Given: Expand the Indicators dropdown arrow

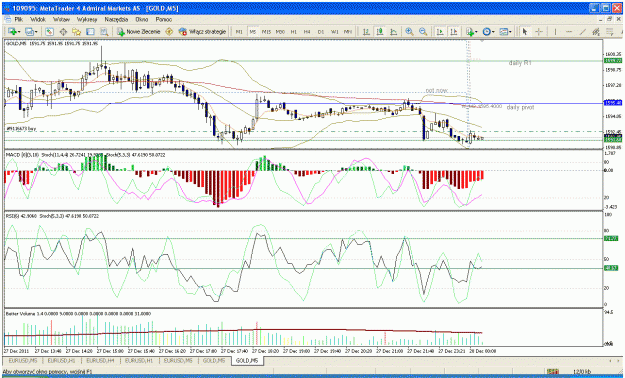Looking at the screenshot, I should pyautogui.click(x=476, y=32).
